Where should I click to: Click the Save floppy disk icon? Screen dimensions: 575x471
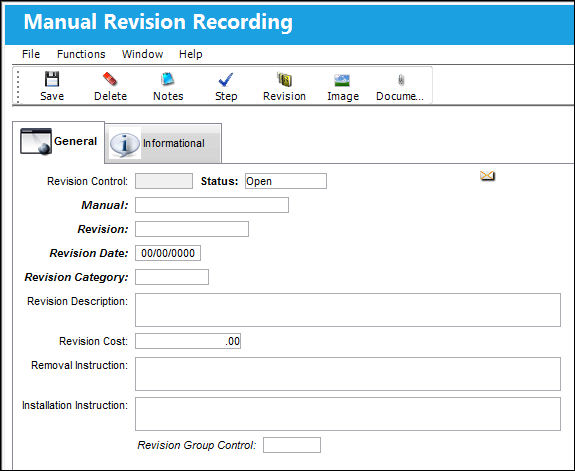click(52, 79)
